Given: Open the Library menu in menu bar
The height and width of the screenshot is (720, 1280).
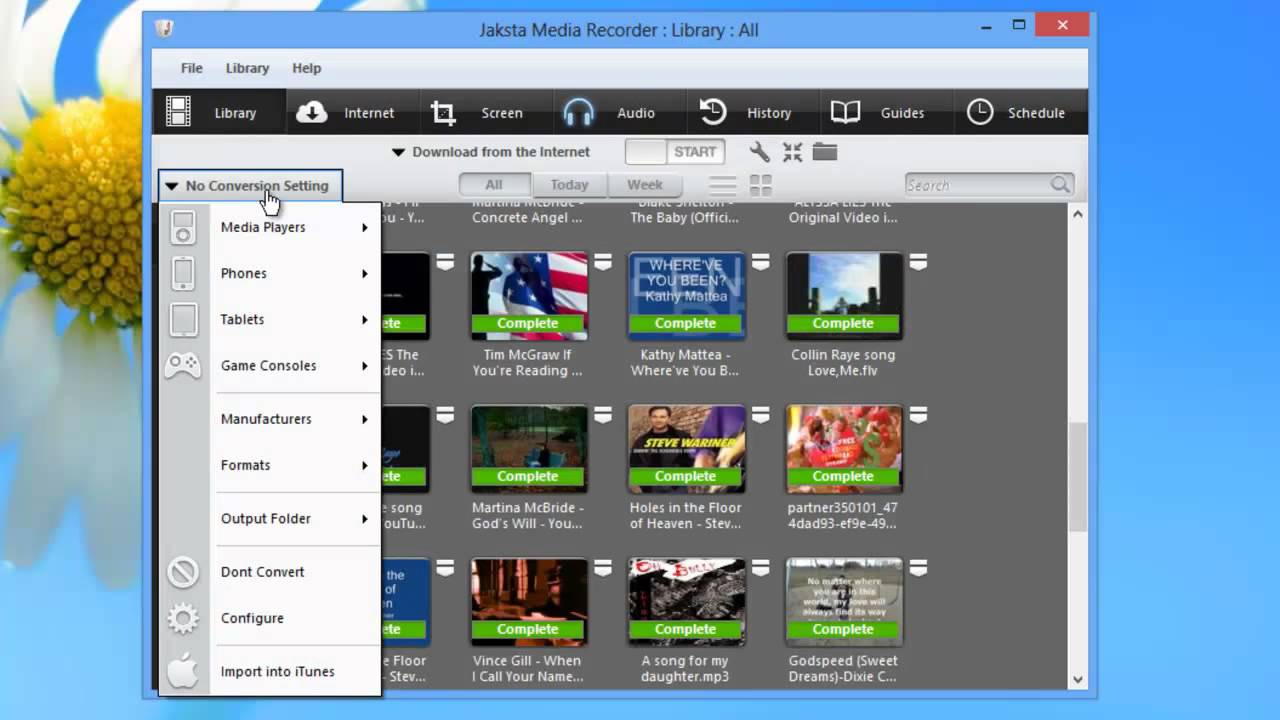Looking at the screenshot, I should 247,68.
